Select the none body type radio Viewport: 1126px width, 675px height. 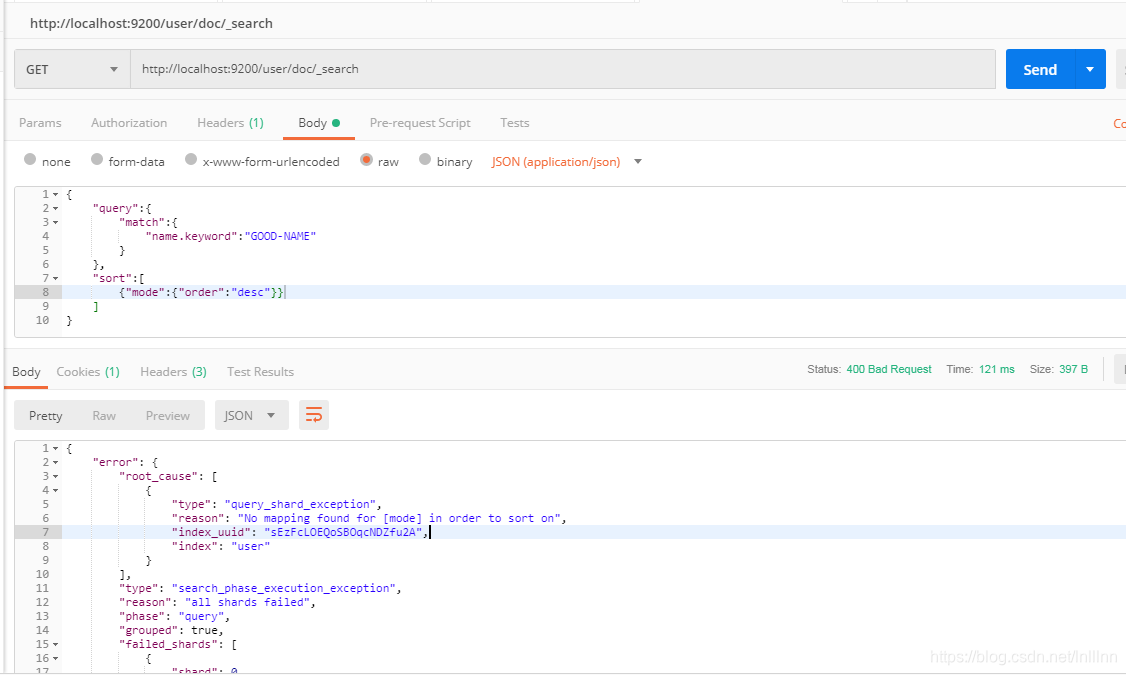(x=29, y=159)
